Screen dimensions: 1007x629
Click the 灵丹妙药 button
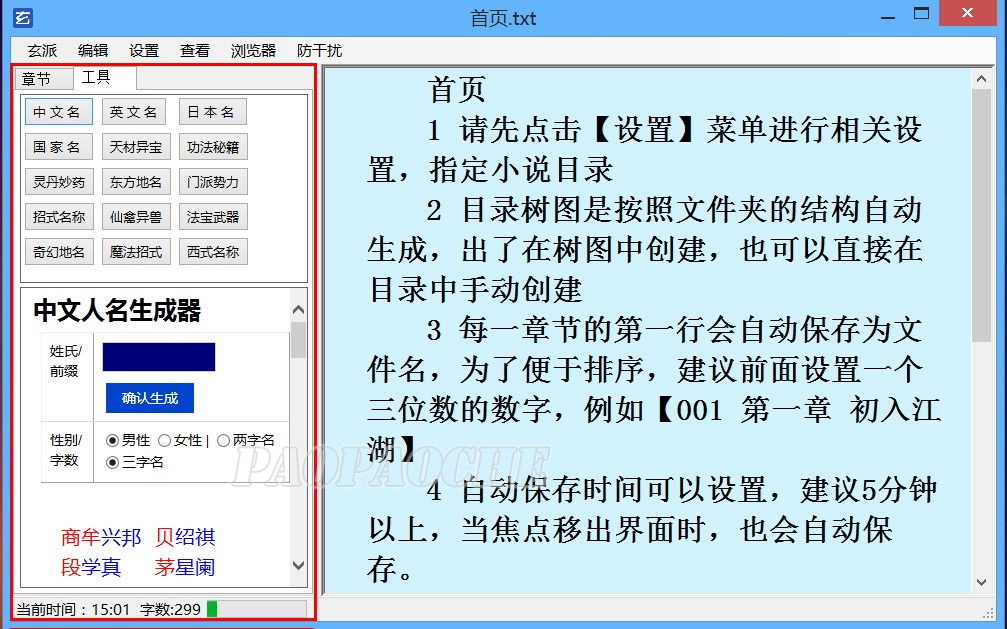pyautogui.click(x=59, y=182)
